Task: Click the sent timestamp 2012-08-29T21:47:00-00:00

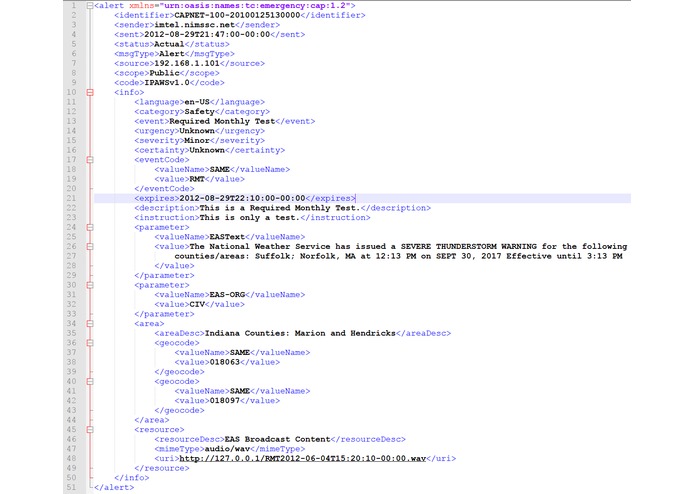Action: 207,35
